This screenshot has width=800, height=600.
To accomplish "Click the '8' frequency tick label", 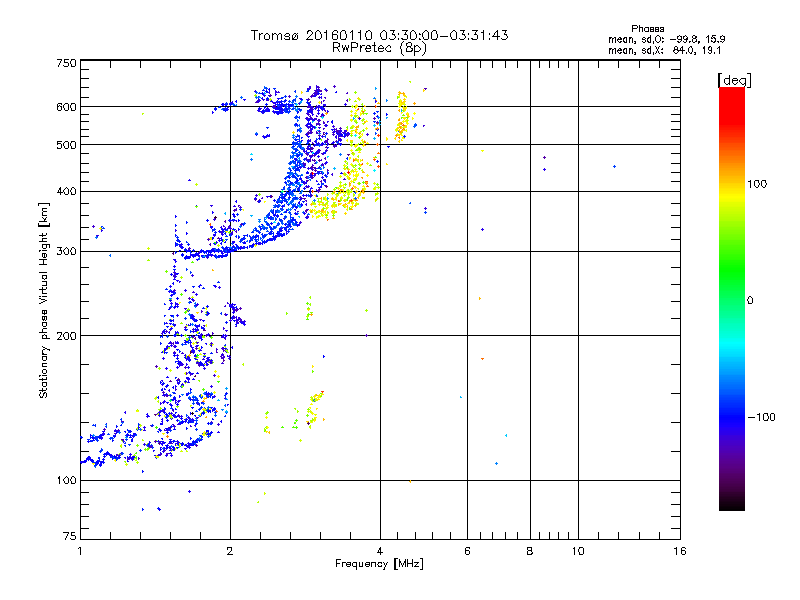I will pos(530,551).
